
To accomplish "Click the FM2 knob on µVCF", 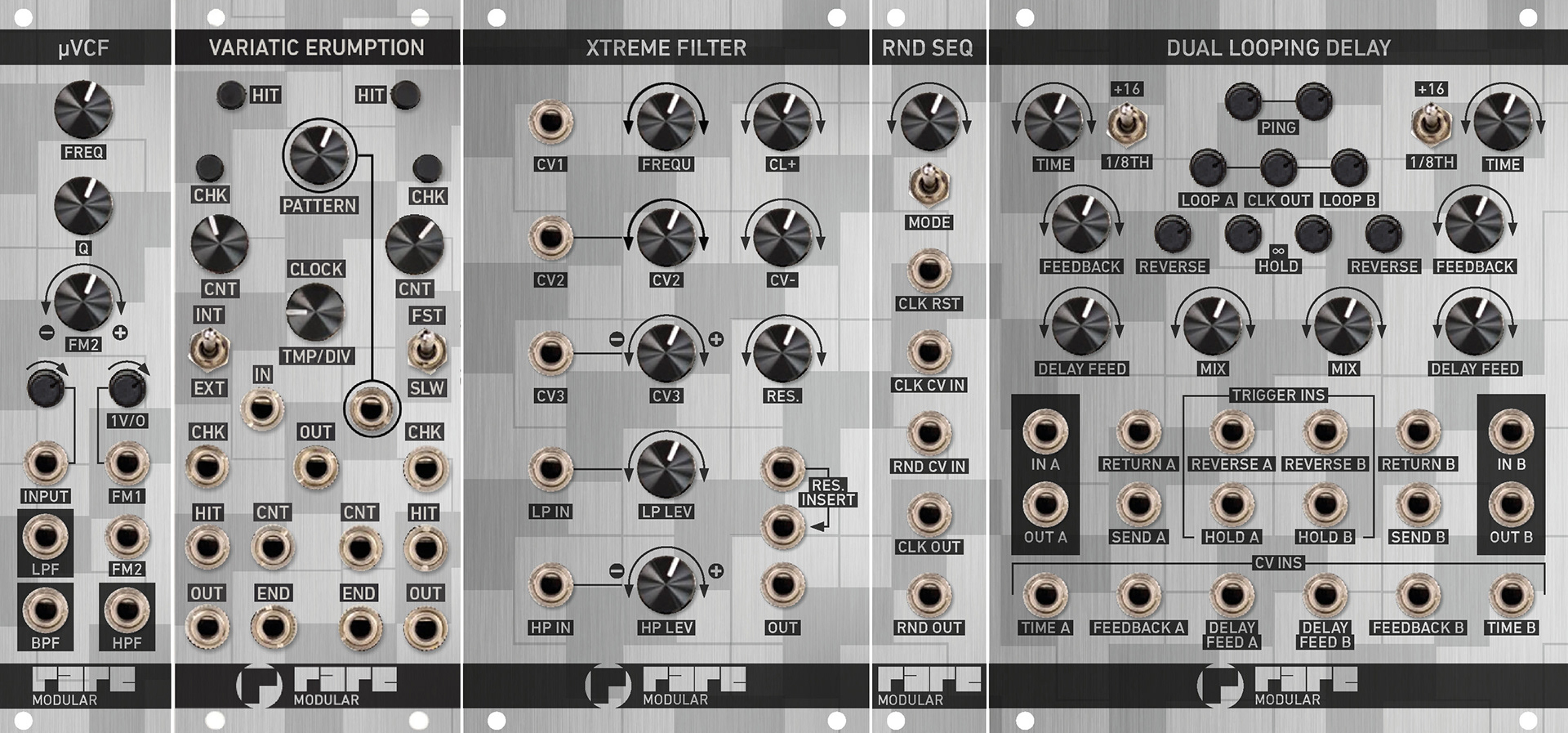I will (83, 302).
